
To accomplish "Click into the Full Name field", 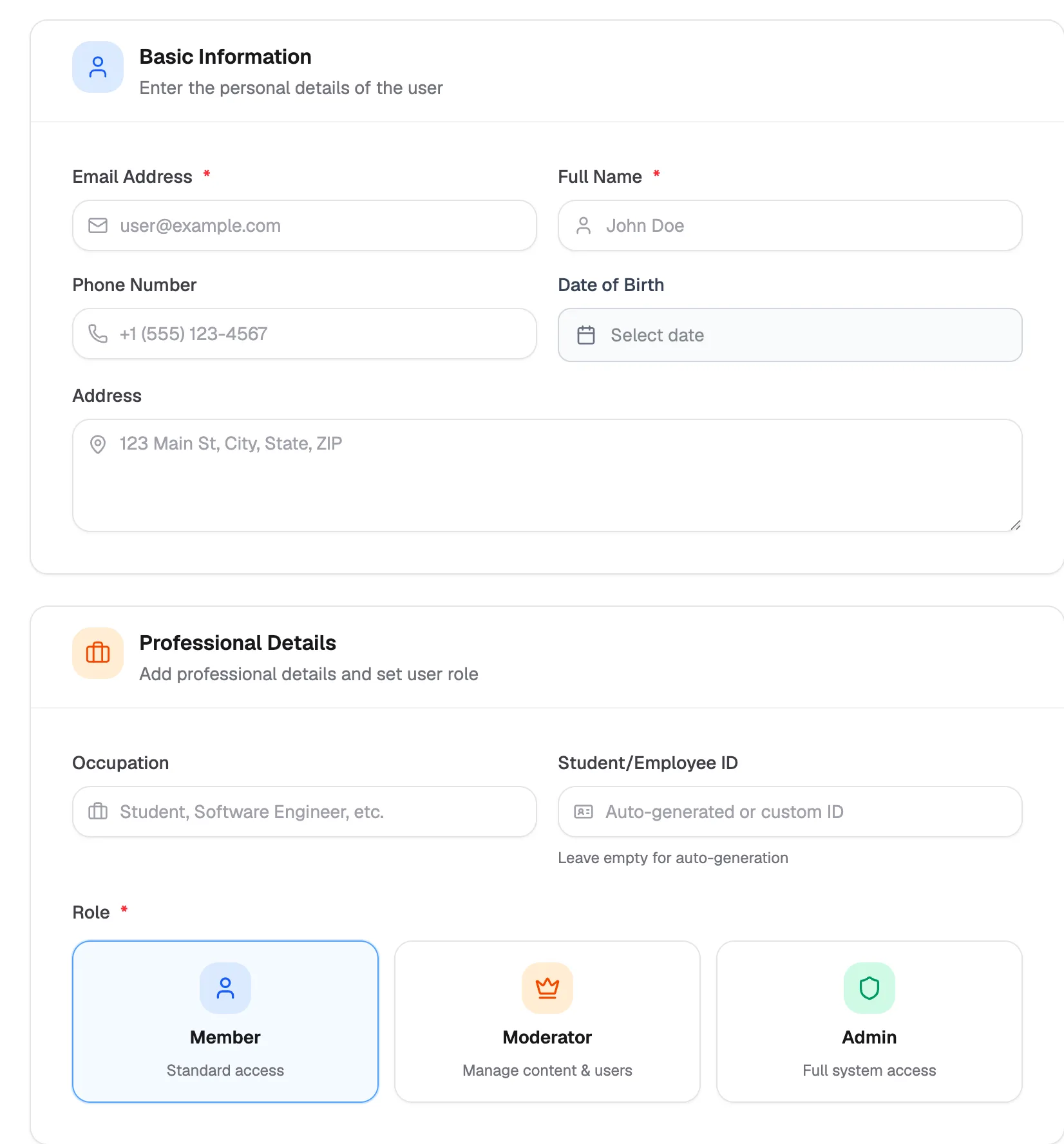I will pyautogui.click(x=790, y=225).
